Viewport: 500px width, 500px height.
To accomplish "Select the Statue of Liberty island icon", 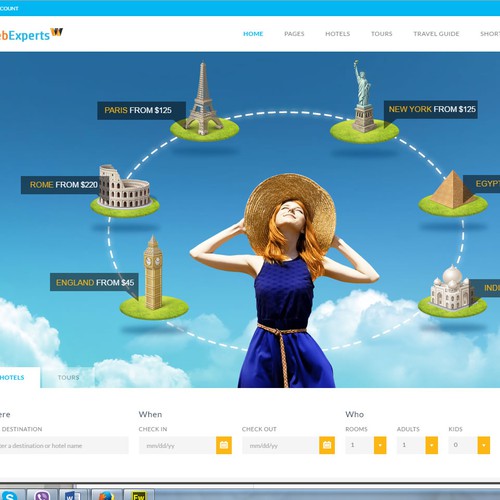I will [x=364, y=103].
